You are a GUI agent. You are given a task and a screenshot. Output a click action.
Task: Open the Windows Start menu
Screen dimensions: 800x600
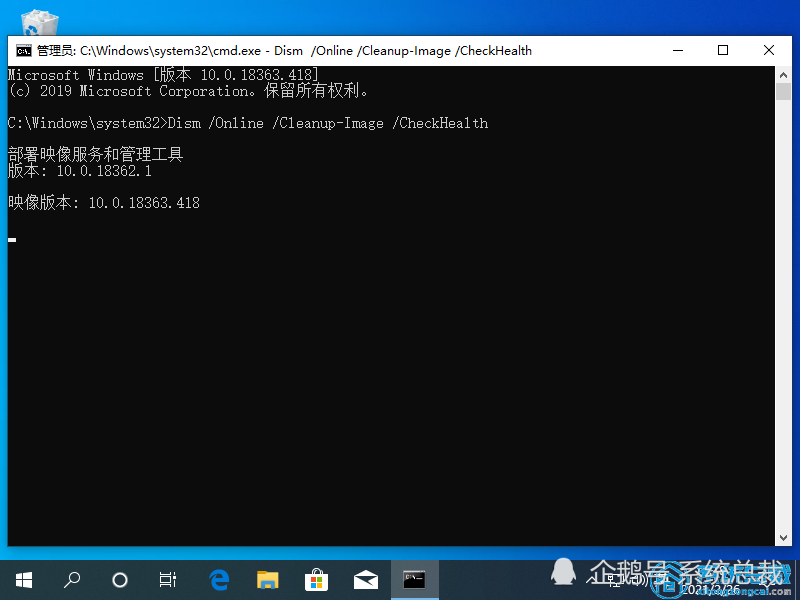24,580
